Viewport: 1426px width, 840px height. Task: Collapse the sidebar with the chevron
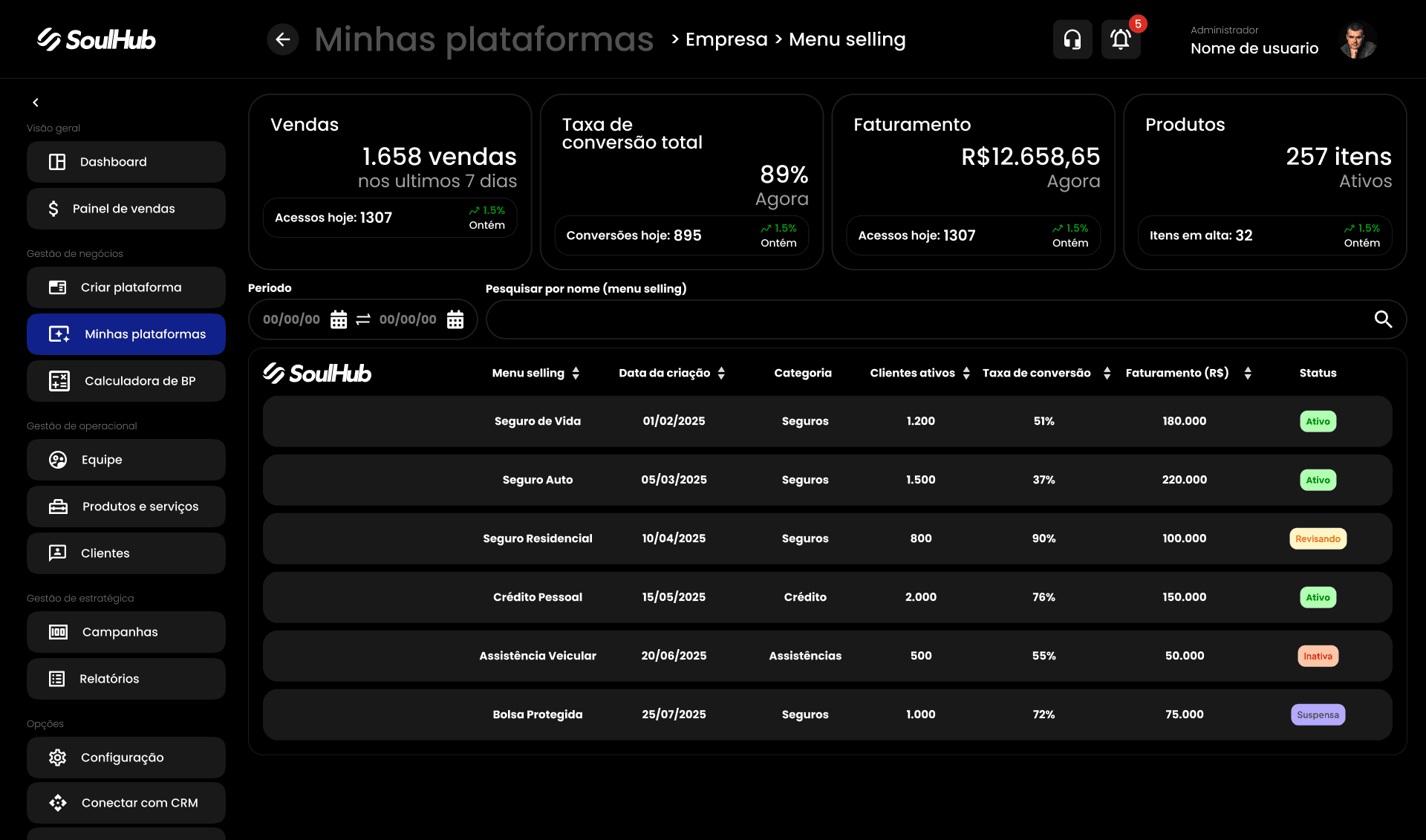click(x=36, y=102)
